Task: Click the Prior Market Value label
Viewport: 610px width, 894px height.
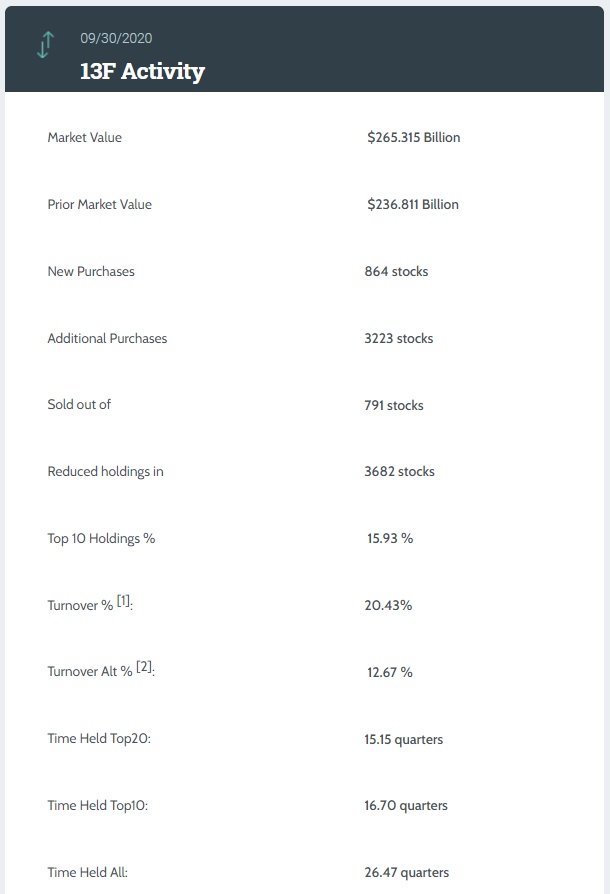Action: tap(99, 204)
